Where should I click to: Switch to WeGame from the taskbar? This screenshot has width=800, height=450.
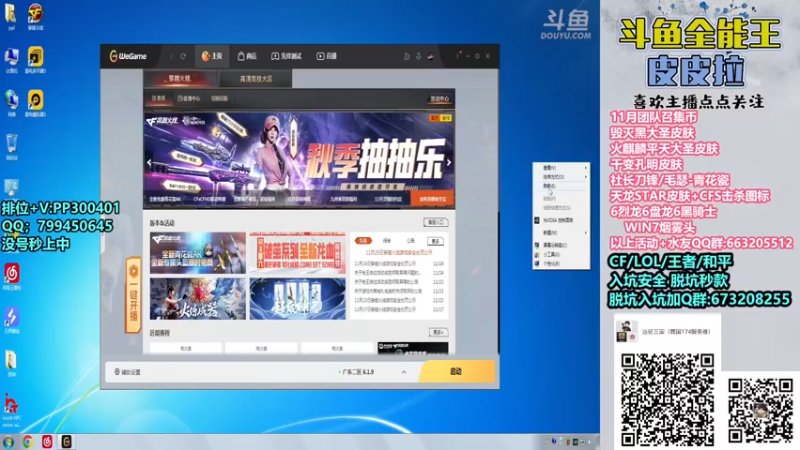(66, 442)
